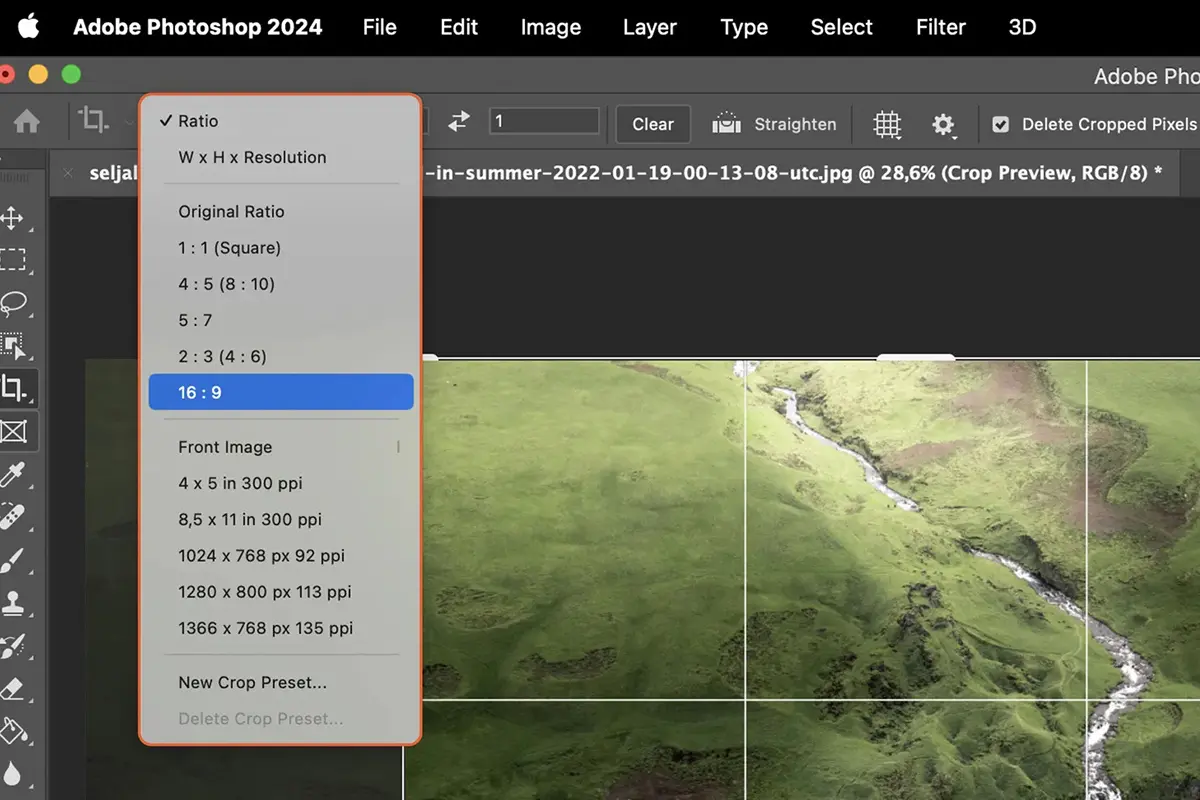Open the Filter menu
1200x800 pixels.
point(940,27)
